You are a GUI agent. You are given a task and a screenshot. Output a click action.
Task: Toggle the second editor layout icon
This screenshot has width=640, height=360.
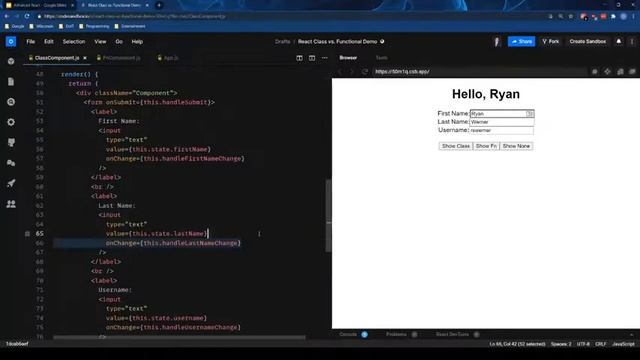click(x=312, y=58)
